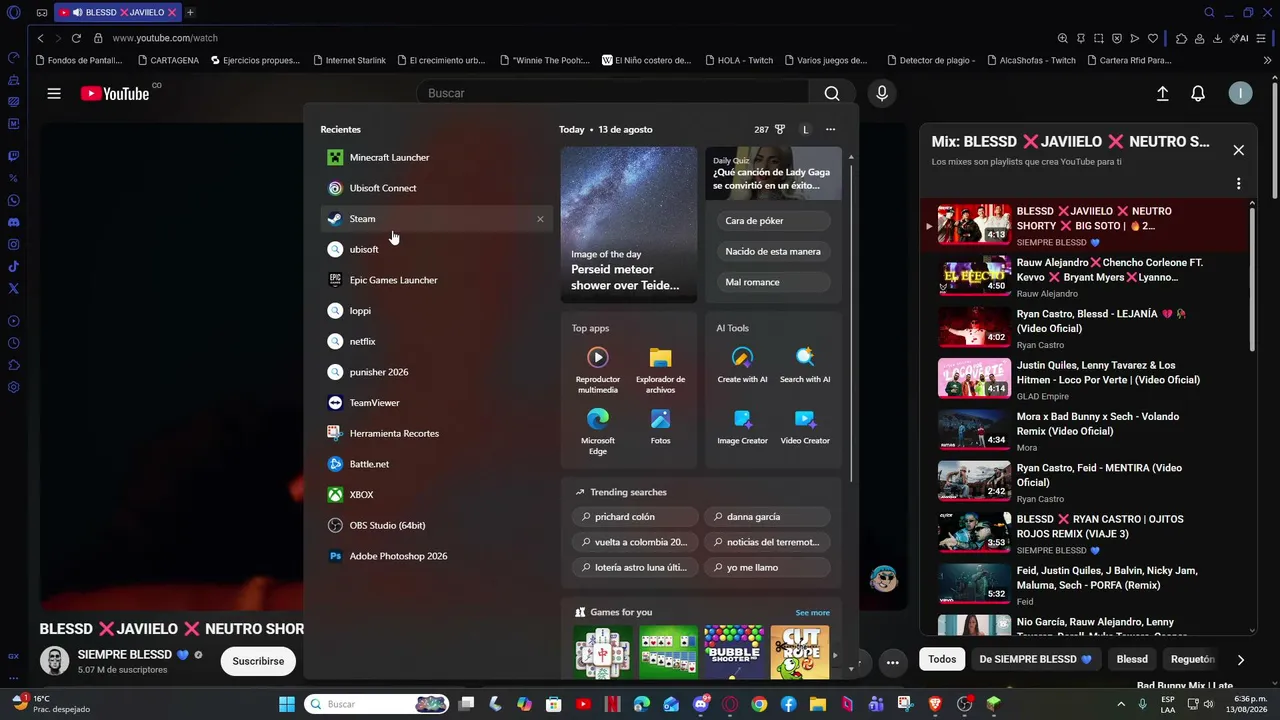Screen dimensions: 1280x720
Task: Open the YouTube guide hamburger menu
Action: pyautogui.click(x=54, y=93)
